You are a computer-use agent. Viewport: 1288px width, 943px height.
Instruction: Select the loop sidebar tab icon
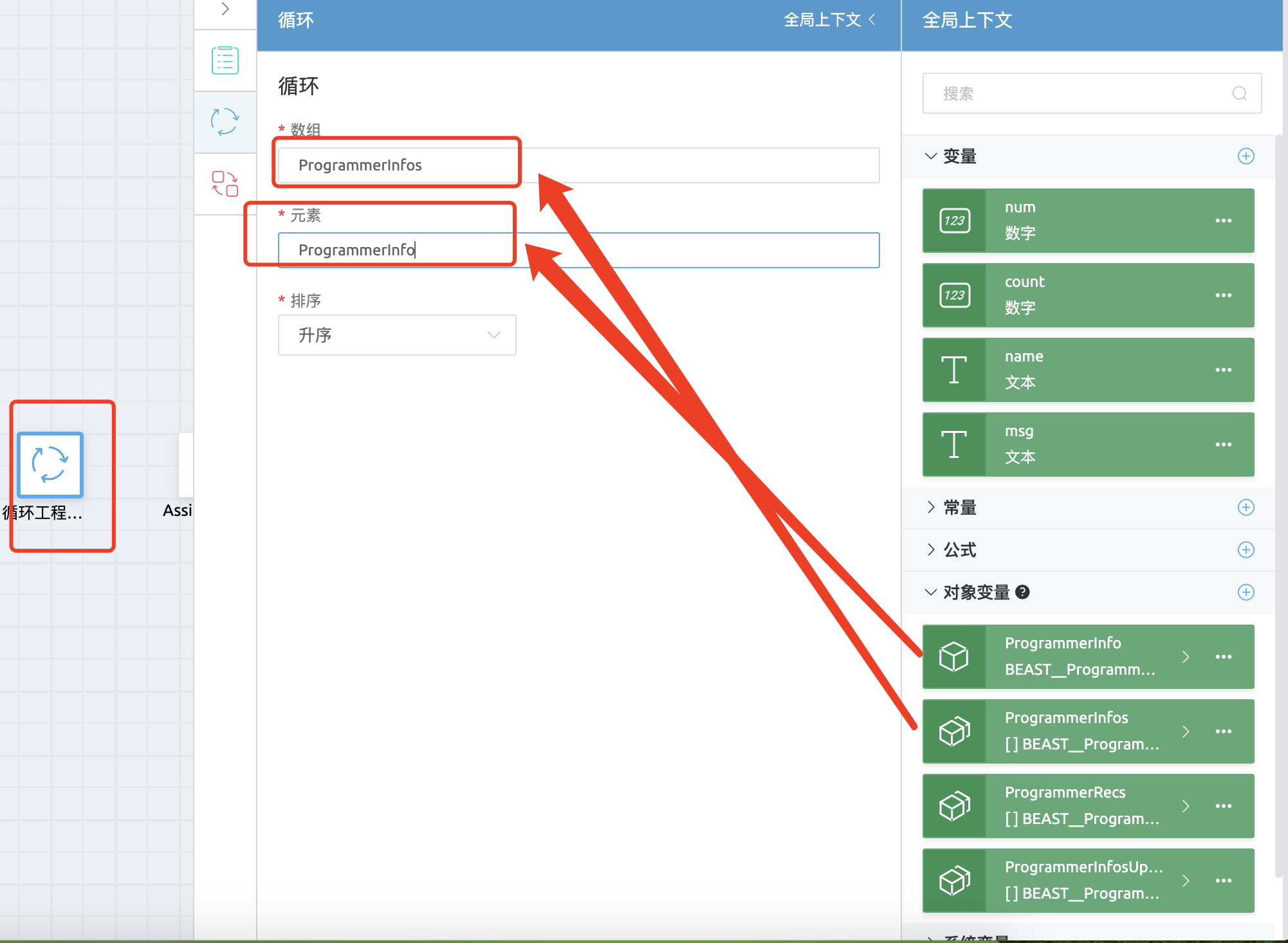click(x=225, y=122)
